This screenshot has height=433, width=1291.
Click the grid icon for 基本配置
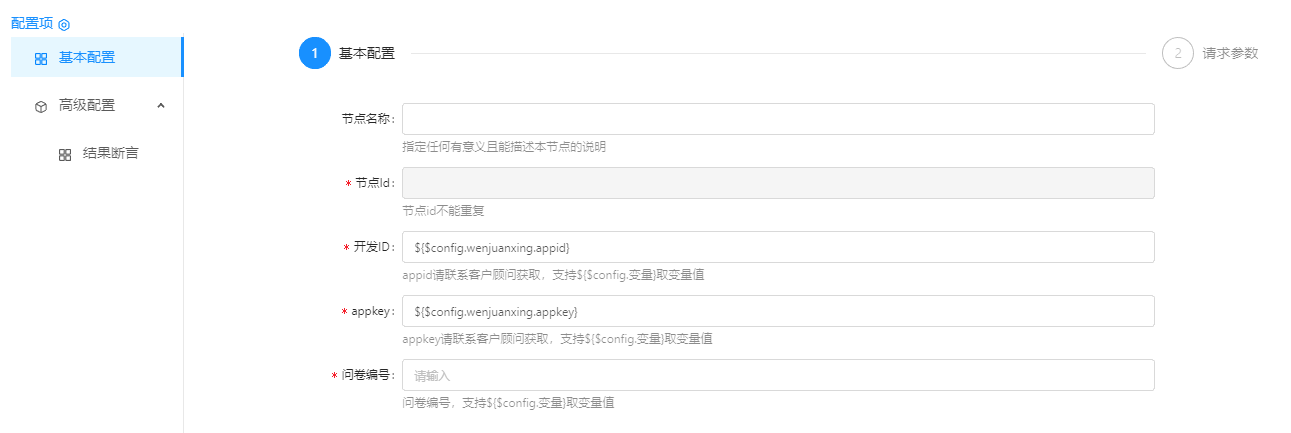point(41,58)
